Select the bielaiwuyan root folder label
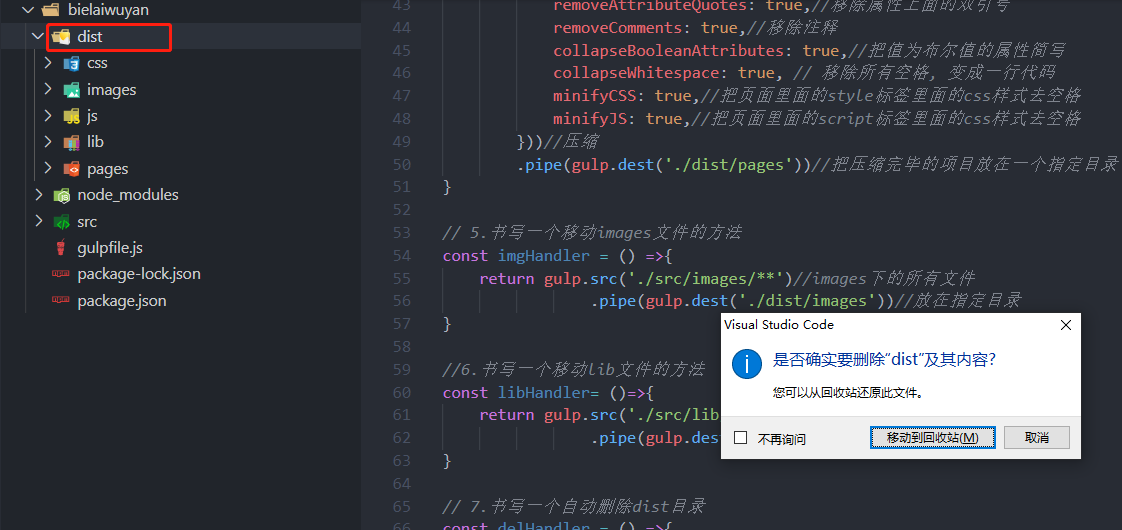Viewport: 1122px width, 530px height. click(108, 10)
